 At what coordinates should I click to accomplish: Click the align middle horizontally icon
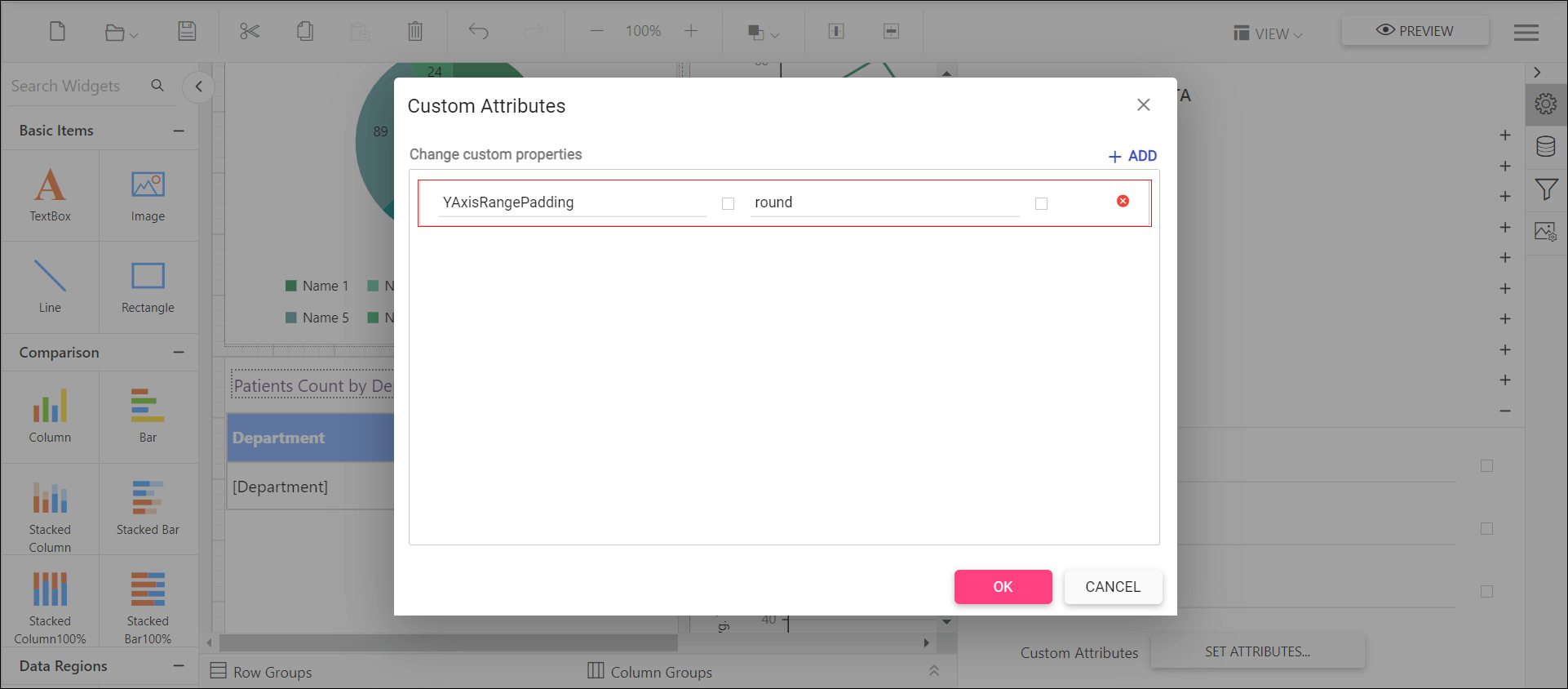(892, 31)
